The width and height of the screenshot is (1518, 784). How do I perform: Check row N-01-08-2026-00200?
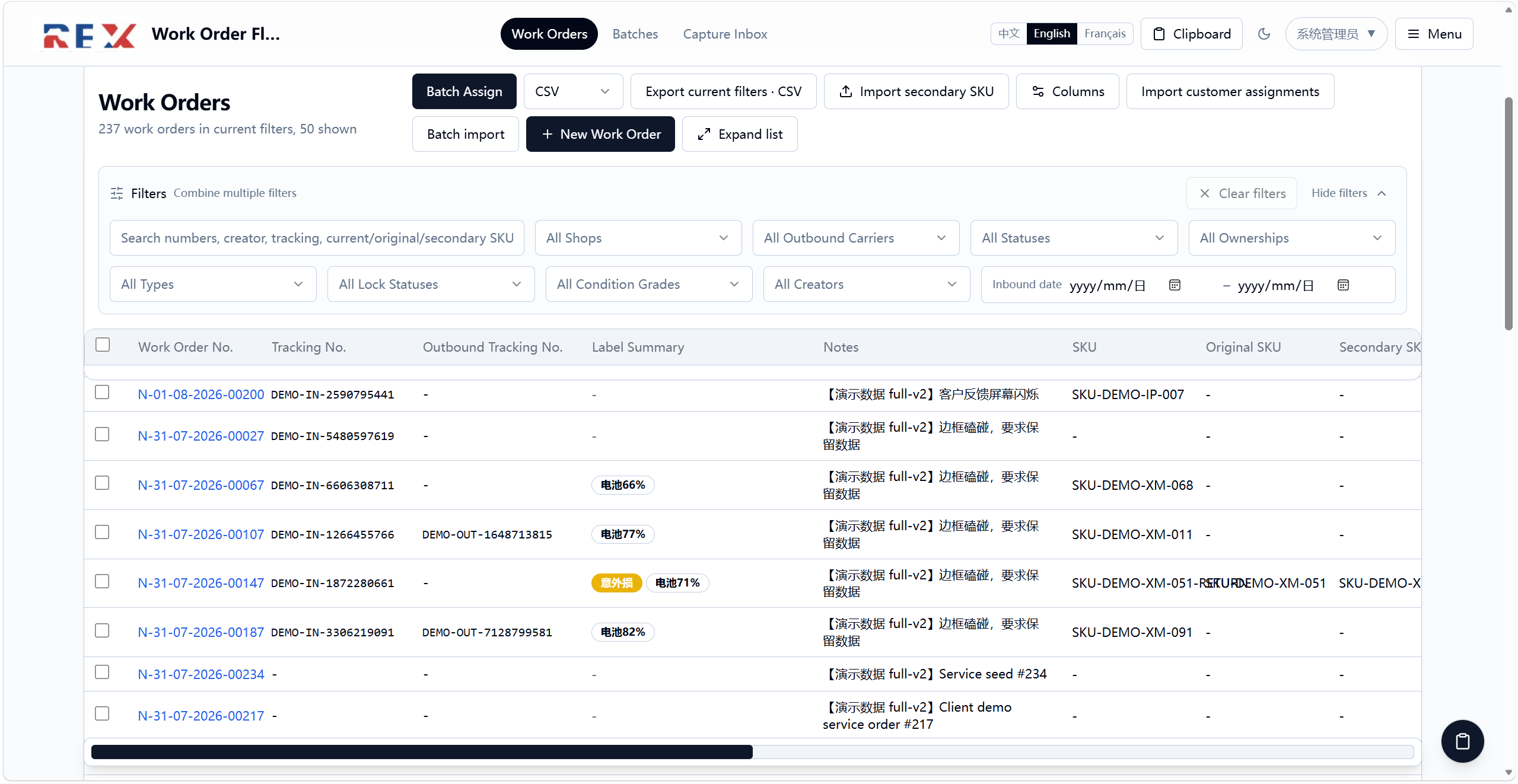click(x=102, y=392)
